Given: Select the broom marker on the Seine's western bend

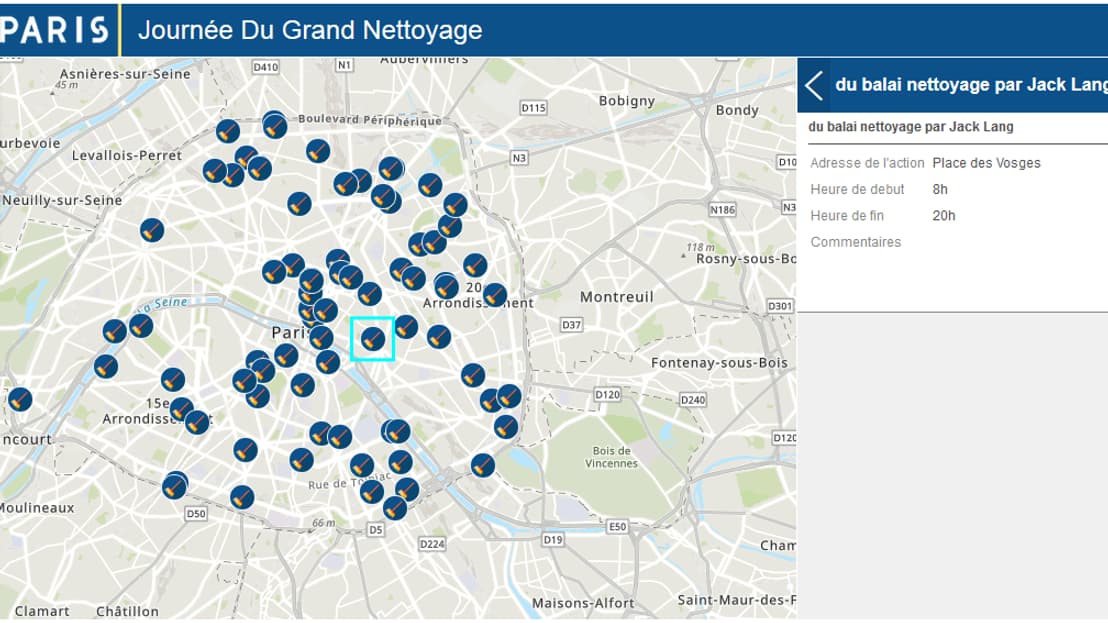Looking at the screenshot, I should point(106,366).
